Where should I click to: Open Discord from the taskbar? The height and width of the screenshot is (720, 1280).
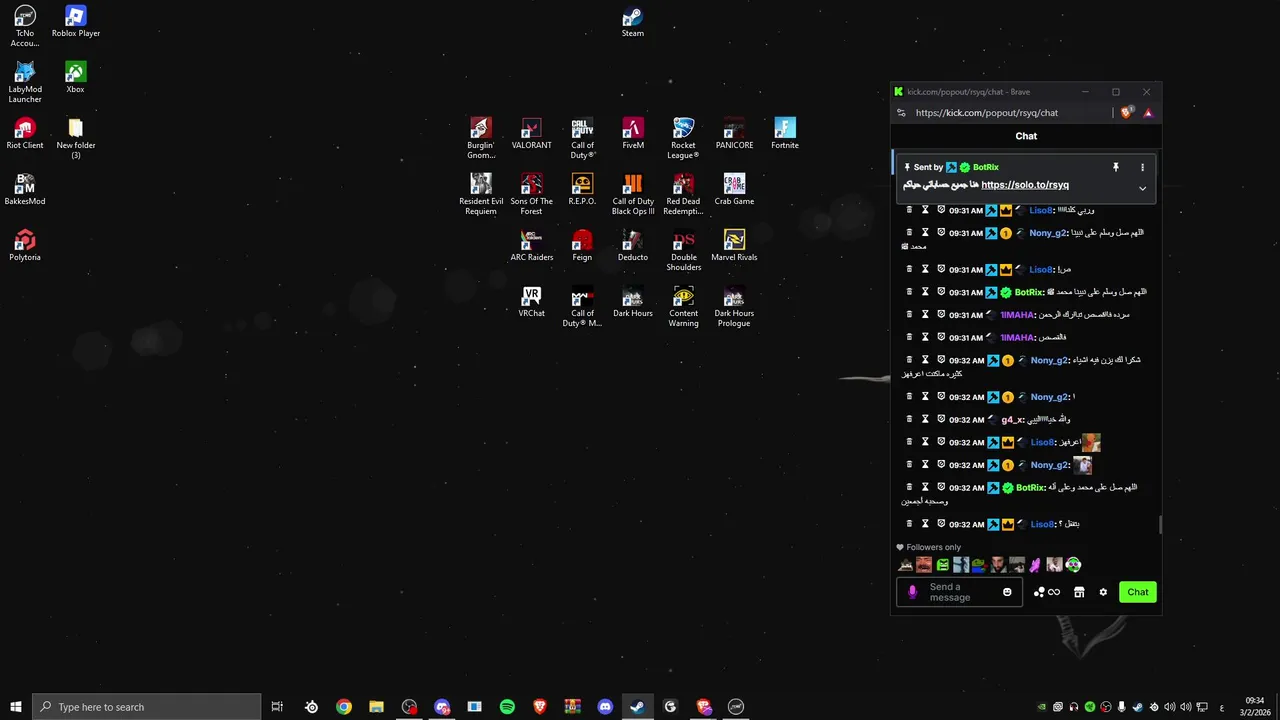pos(605,707)
